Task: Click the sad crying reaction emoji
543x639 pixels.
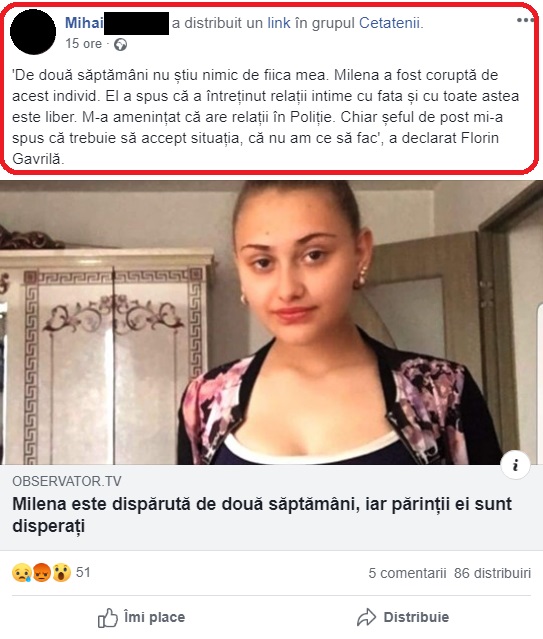Action: coord(22,573)
